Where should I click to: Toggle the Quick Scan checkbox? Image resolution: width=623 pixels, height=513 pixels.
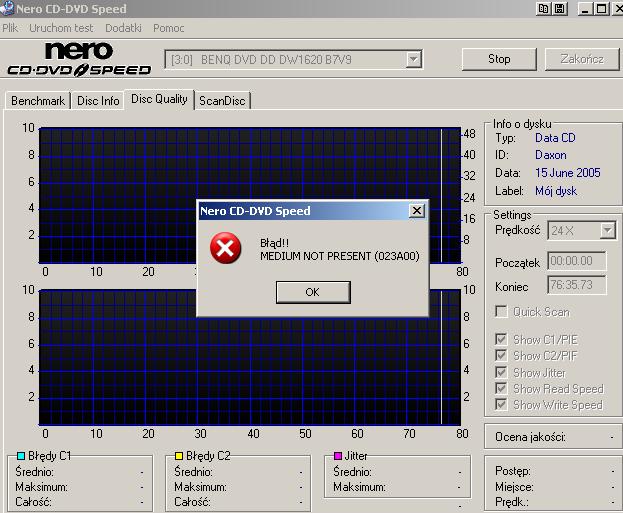501,312
